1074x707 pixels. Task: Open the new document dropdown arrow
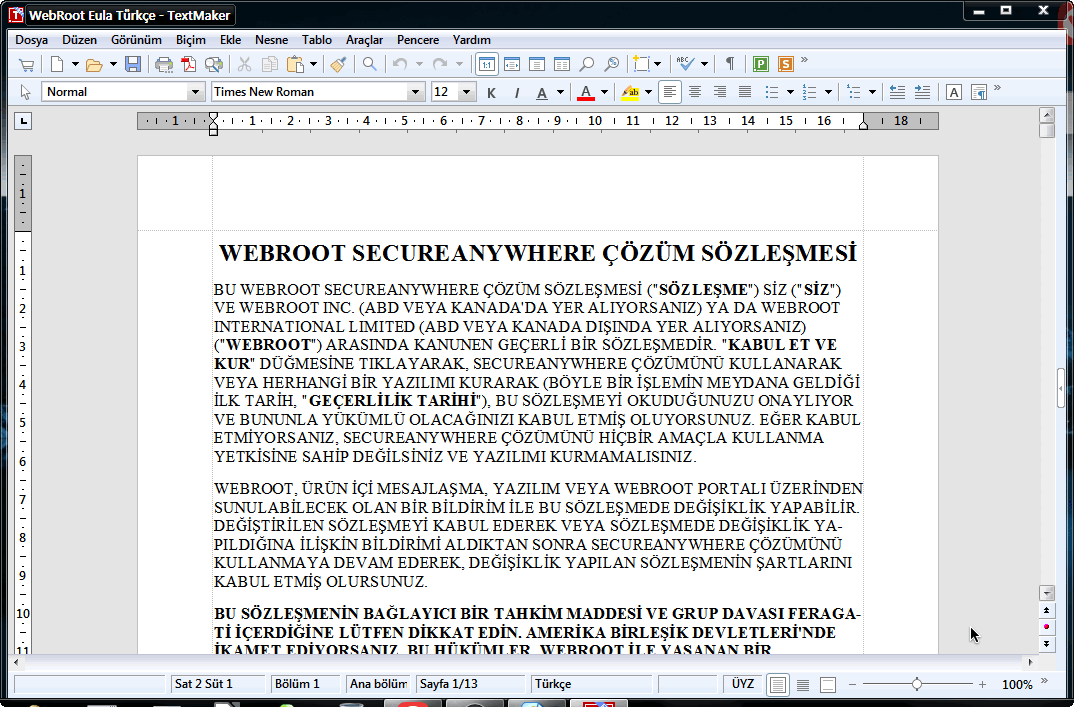click(x=75, y=64)
